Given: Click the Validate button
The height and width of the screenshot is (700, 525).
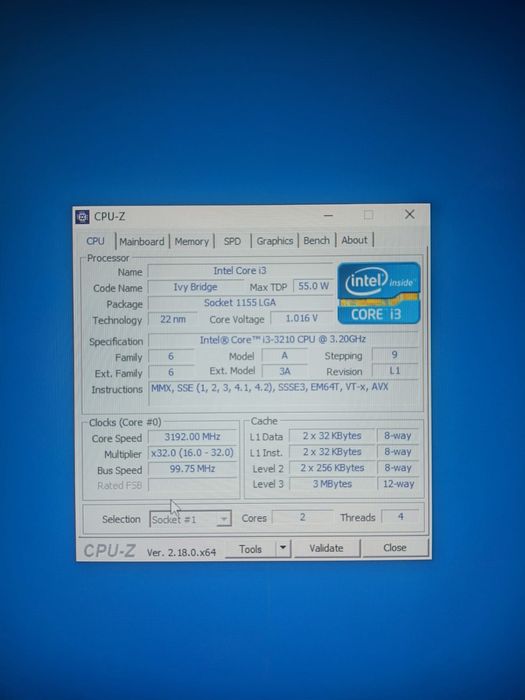Looking at the screenshot, I should (x=326, y=548).
